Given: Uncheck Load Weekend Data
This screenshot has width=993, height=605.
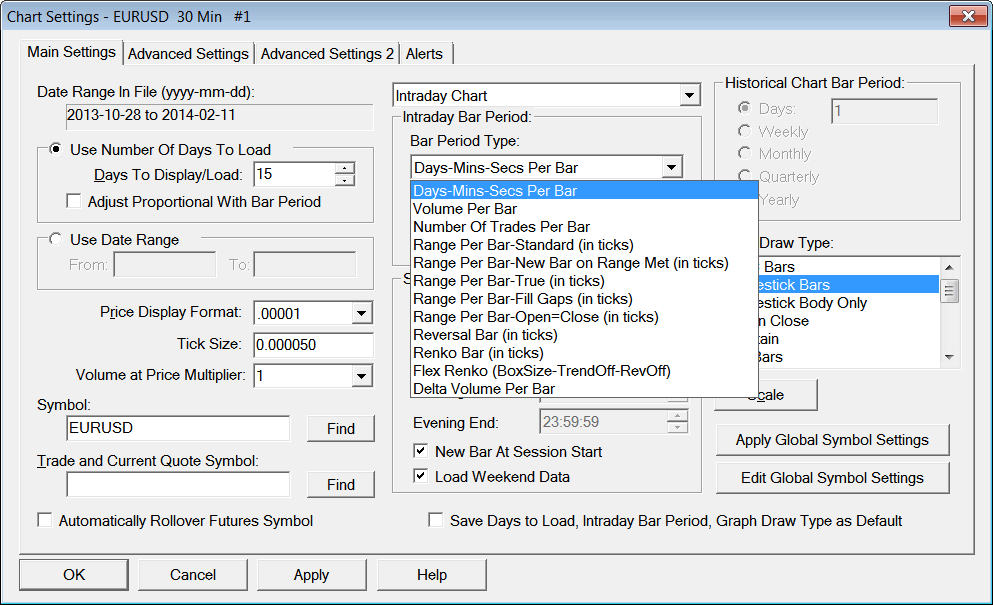Looking at the screenshot, I should pyautogui.click(x=420, y=476).
